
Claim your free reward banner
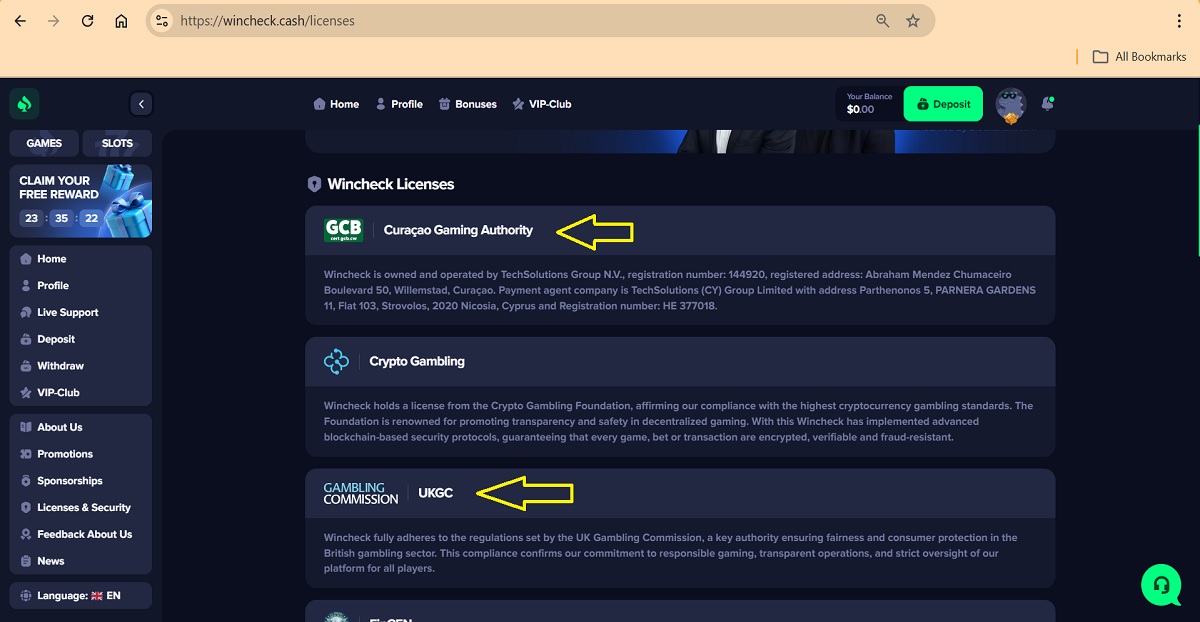(80, 201)
